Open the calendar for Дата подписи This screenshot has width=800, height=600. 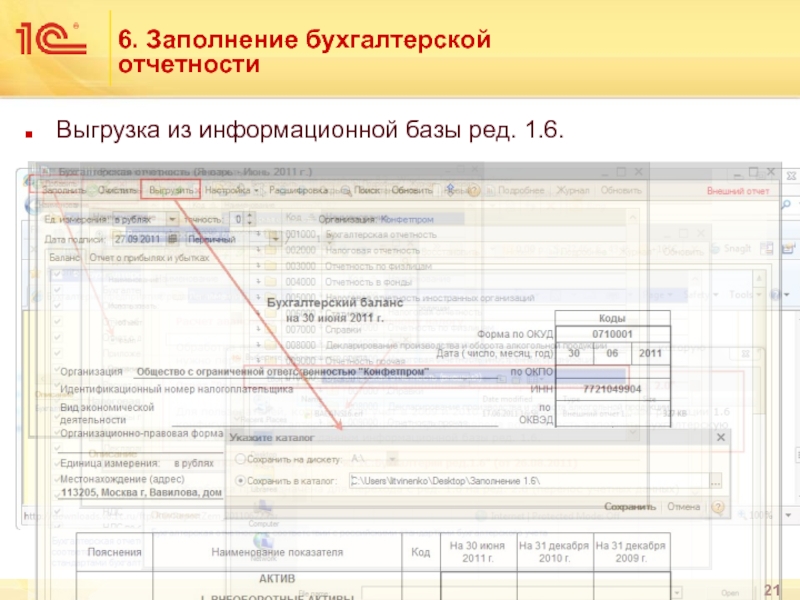coord(170,240)
